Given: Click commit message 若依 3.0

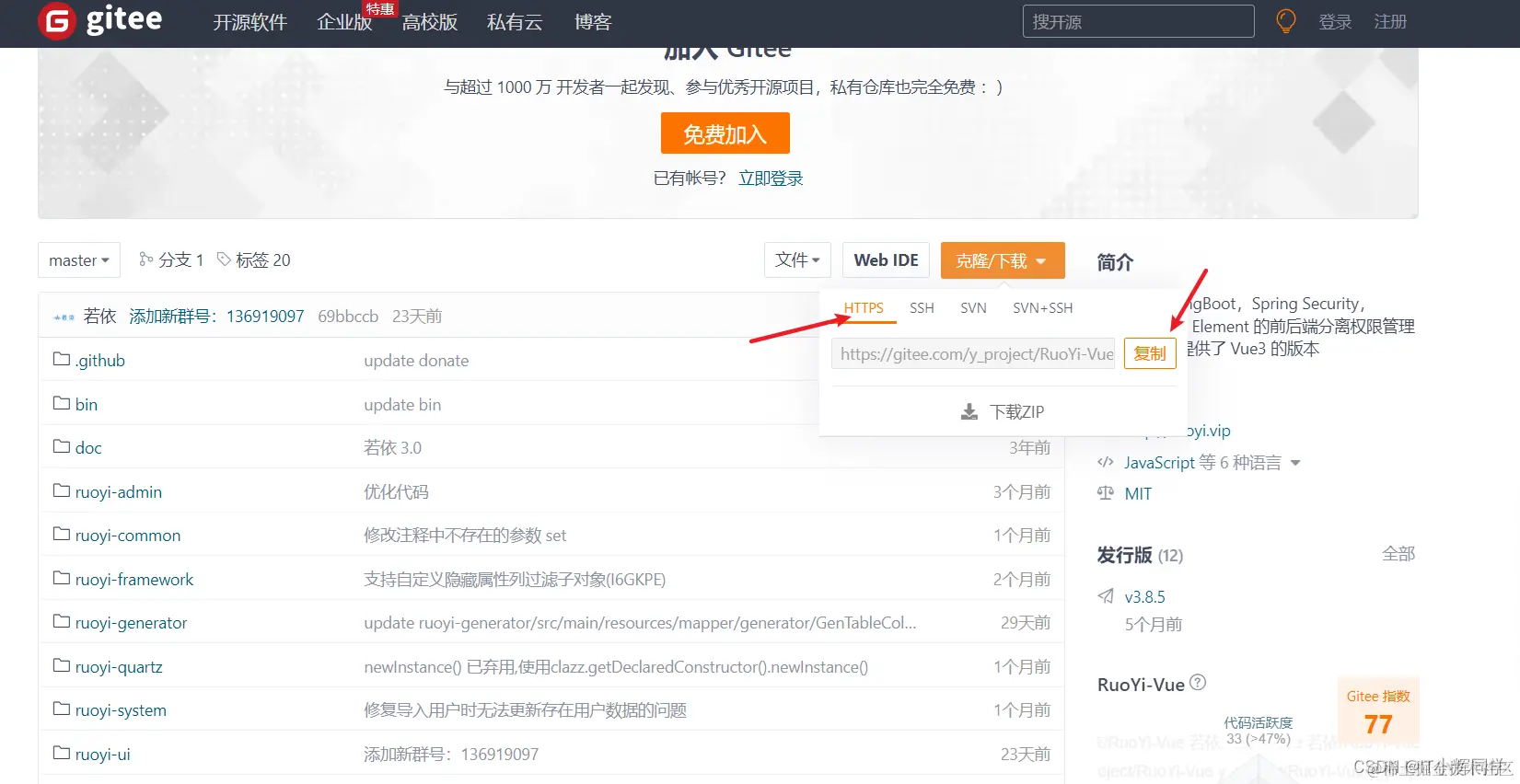Looking at the screenshot, I should coord(392,448).
